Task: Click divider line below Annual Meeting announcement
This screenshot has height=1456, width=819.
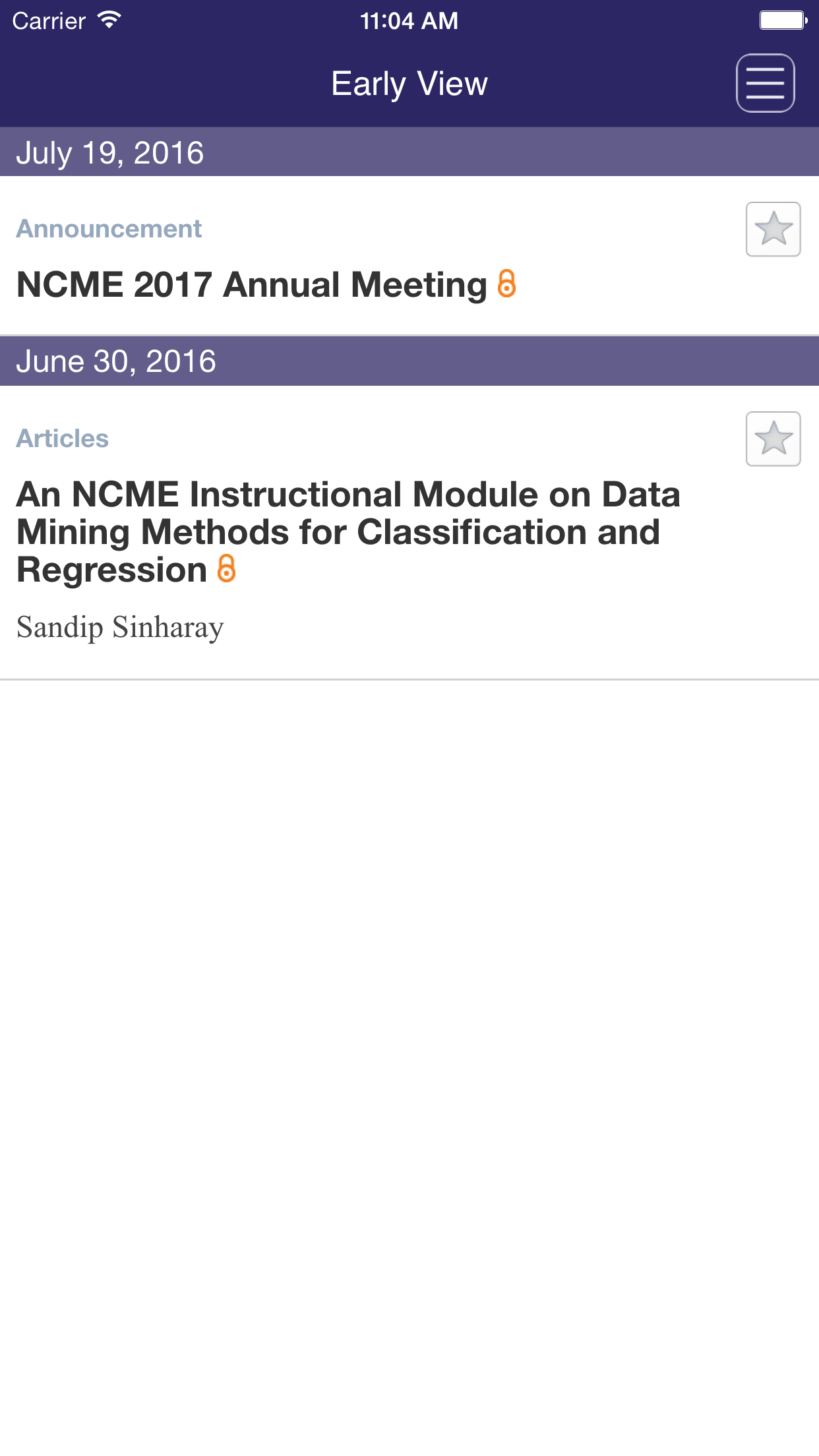Action: coord(409,335)
